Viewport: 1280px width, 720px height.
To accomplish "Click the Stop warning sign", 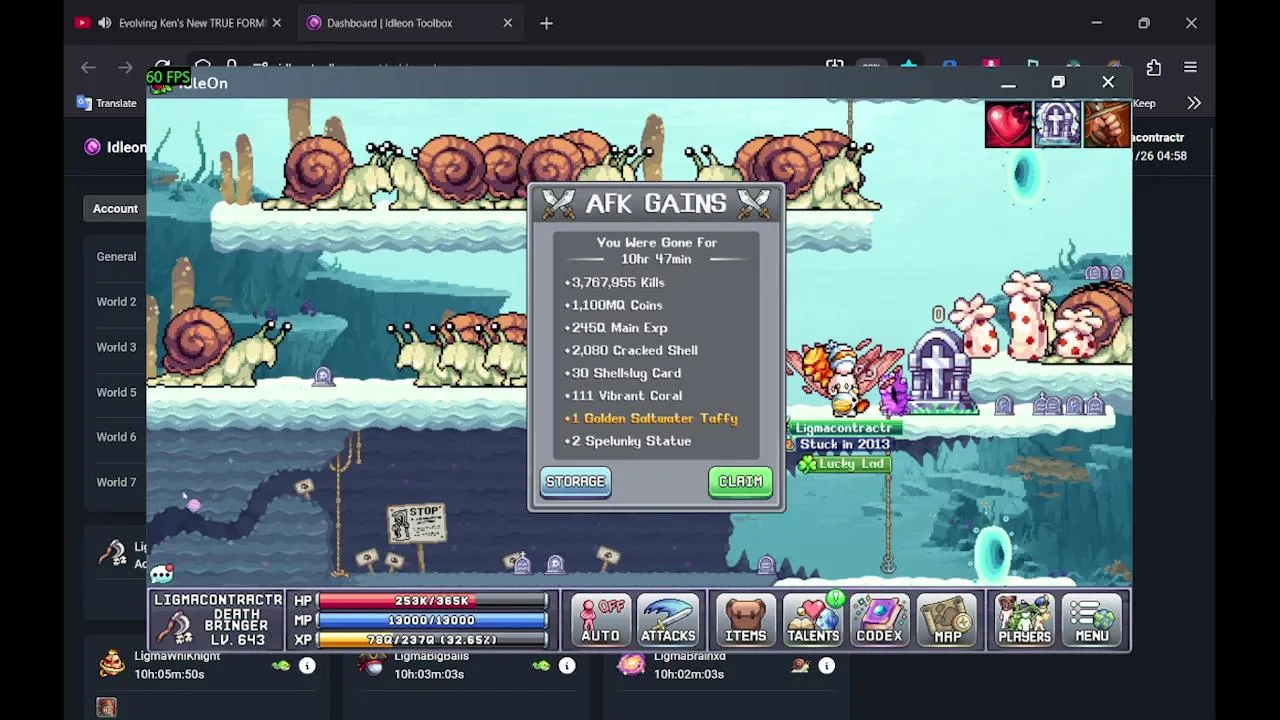I will tap(417, 524).
